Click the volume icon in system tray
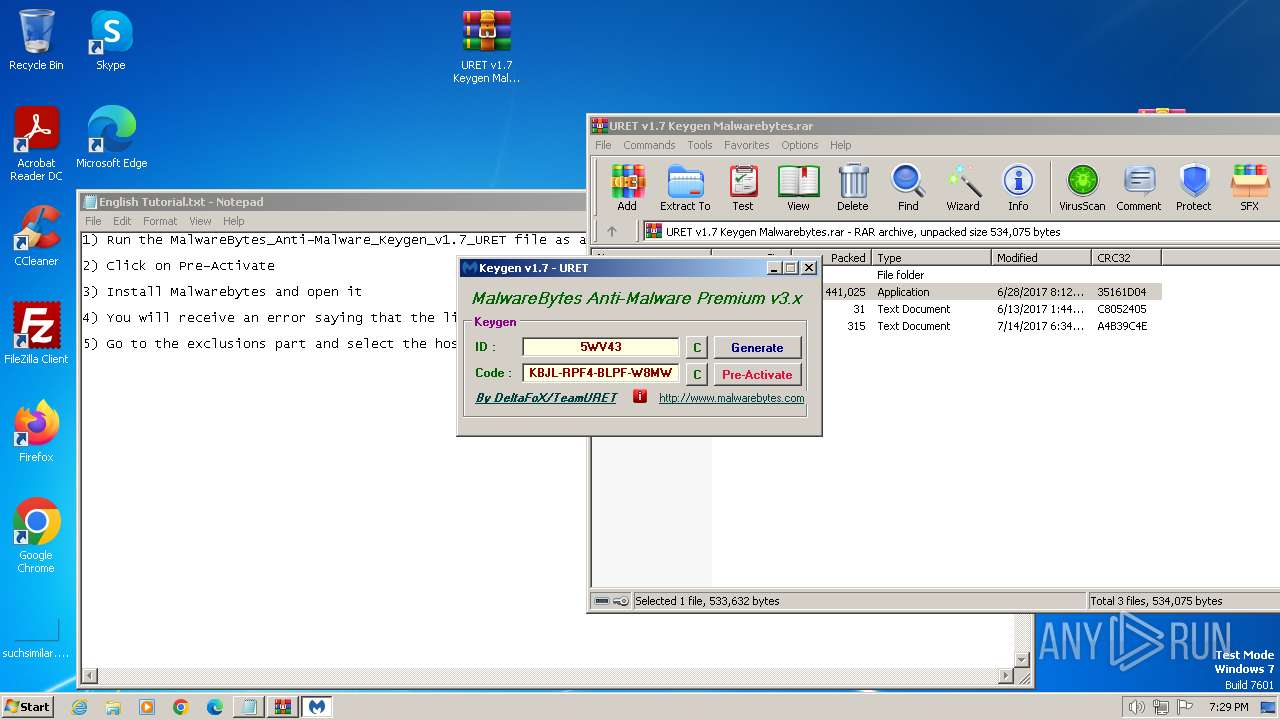This screenshot has width=1280, height=720. click(1136, 707)
